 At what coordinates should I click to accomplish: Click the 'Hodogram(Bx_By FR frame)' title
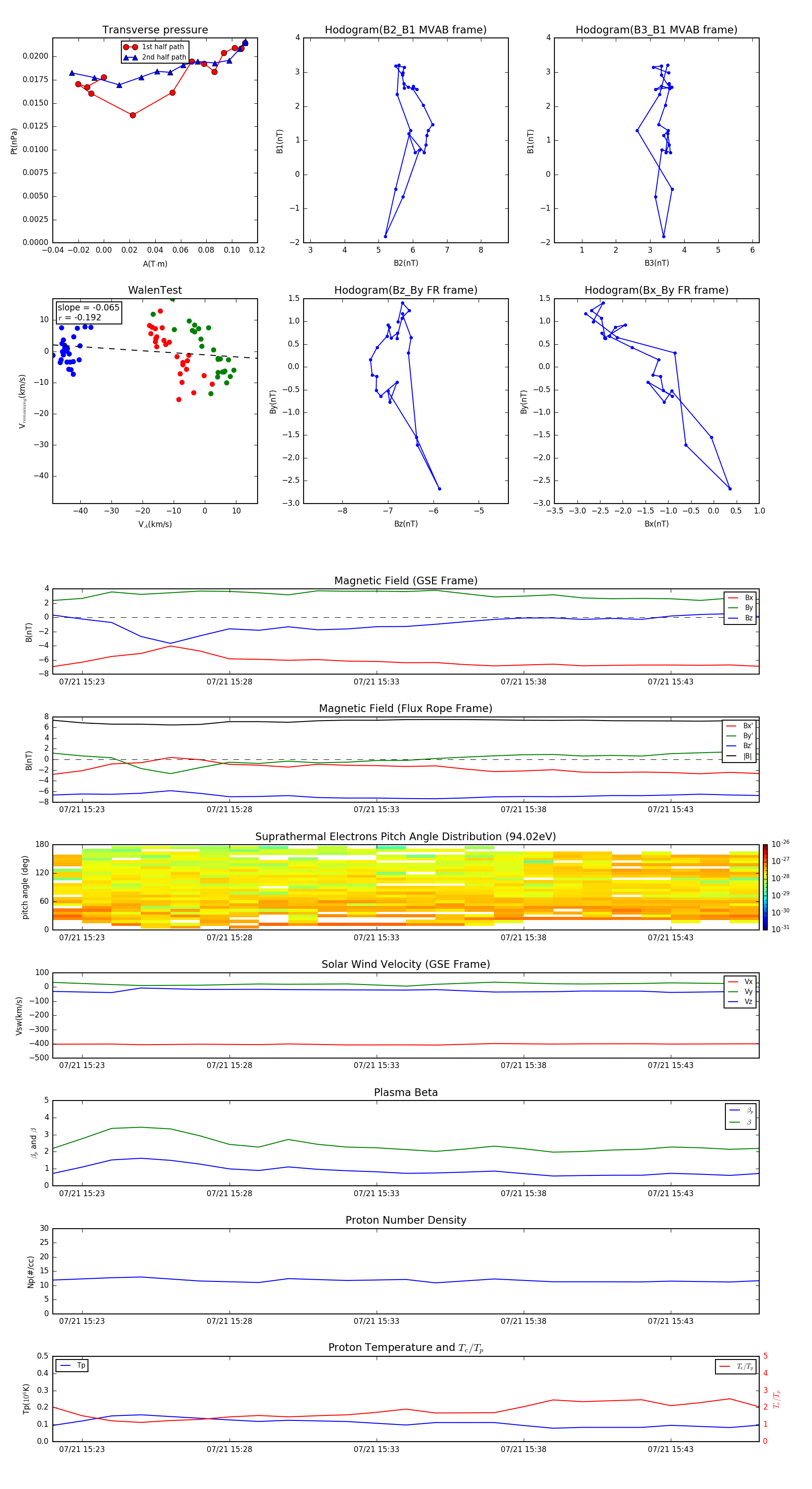coord(656,290)
